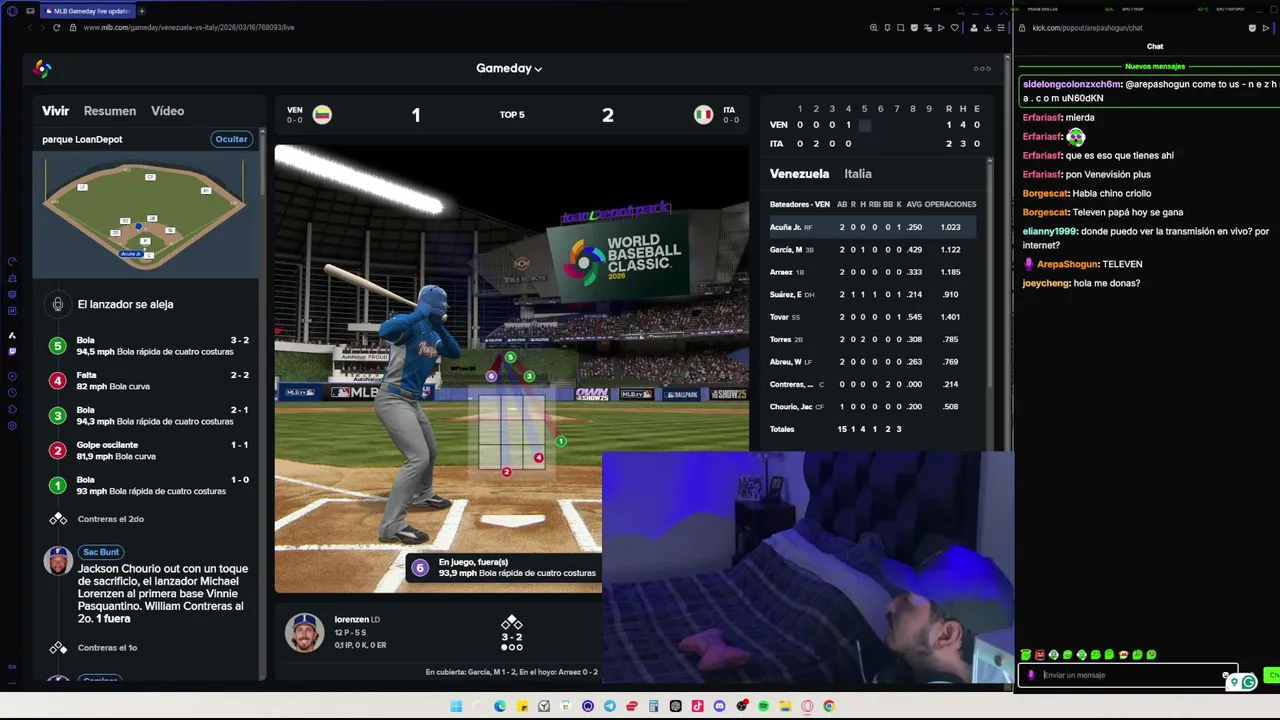The width and height of the screenshot is (1280, 720).
Task: Open Acuña Jr. player row
Action: coord(872,227)
